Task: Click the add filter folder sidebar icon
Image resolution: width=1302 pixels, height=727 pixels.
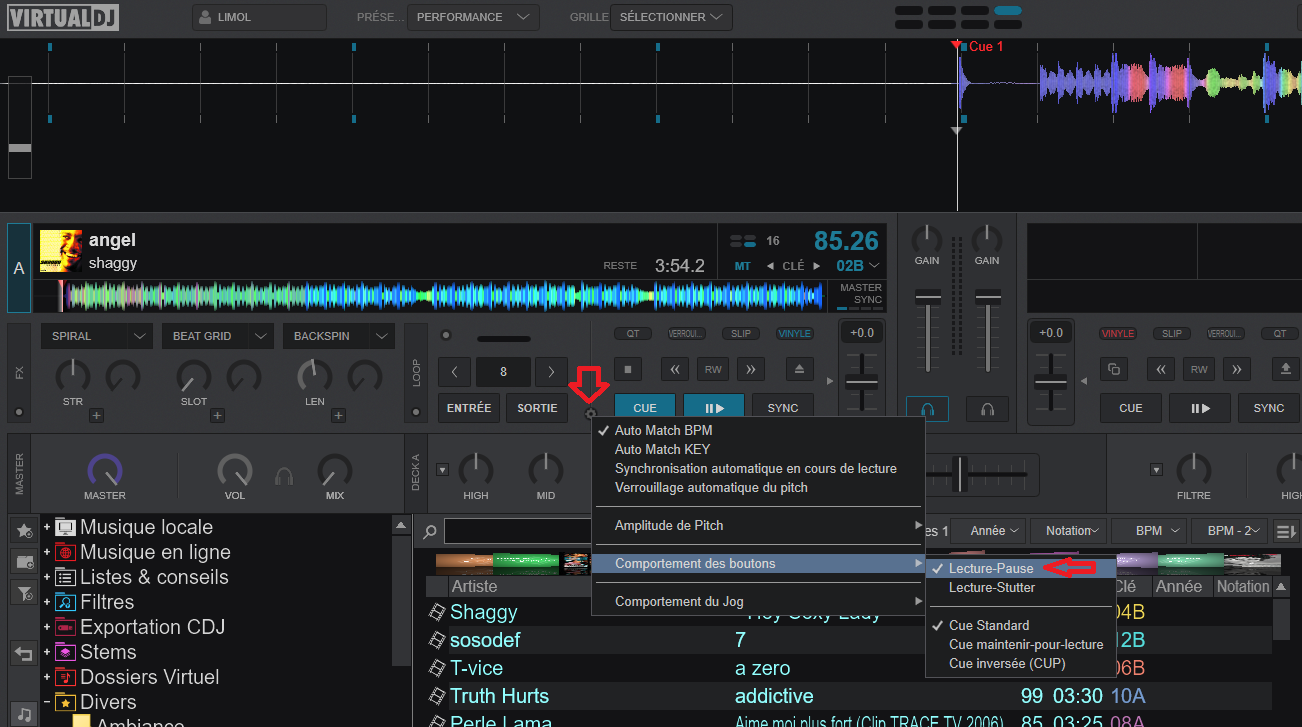Action: point(24,593)
